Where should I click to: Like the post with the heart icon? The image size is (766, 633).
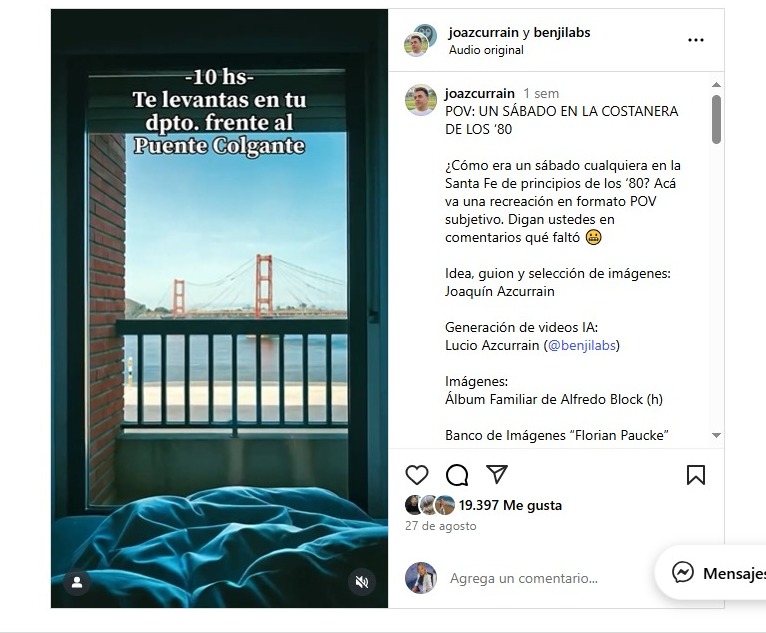417,475
